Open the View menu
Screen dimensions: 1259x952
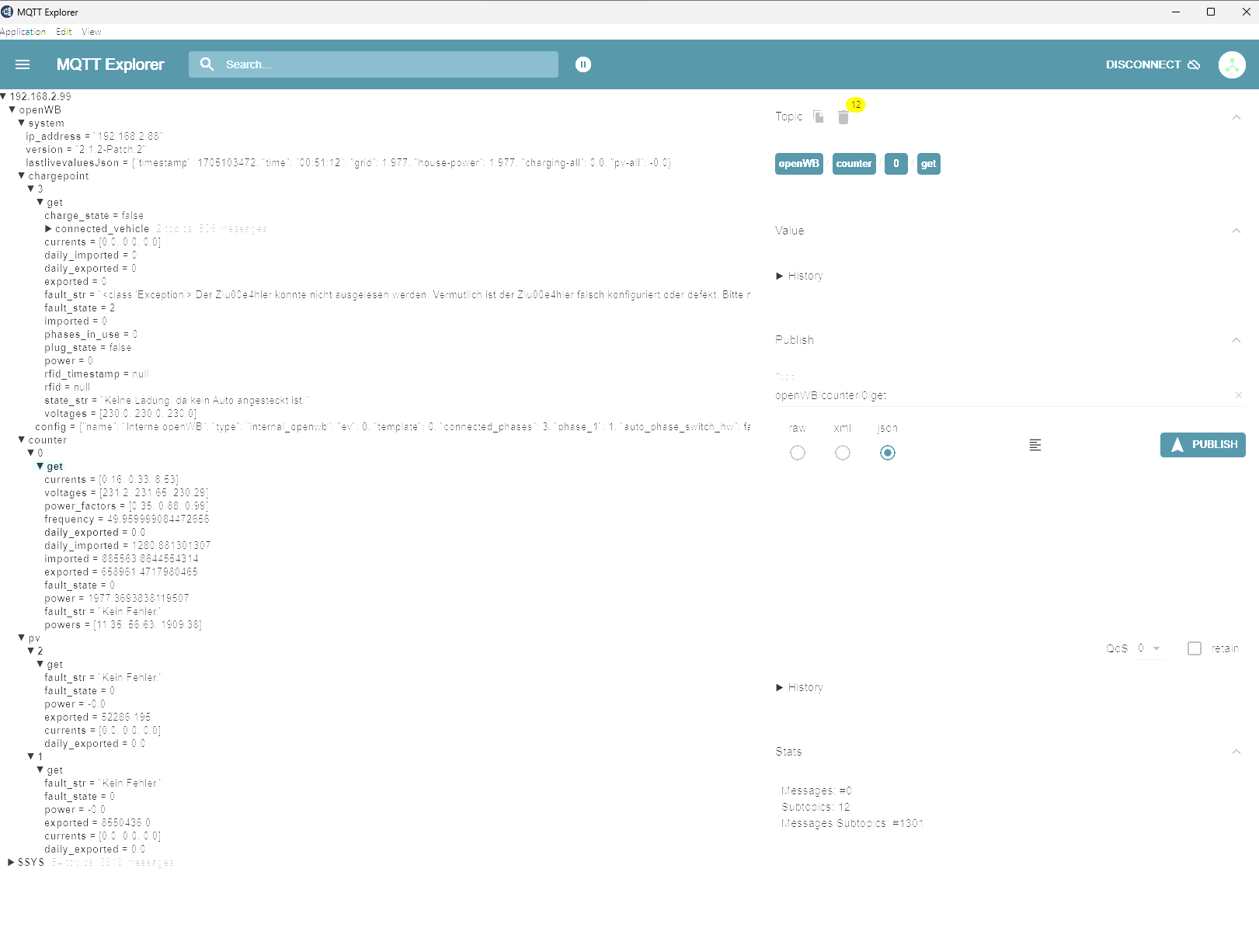click(92, 32)
